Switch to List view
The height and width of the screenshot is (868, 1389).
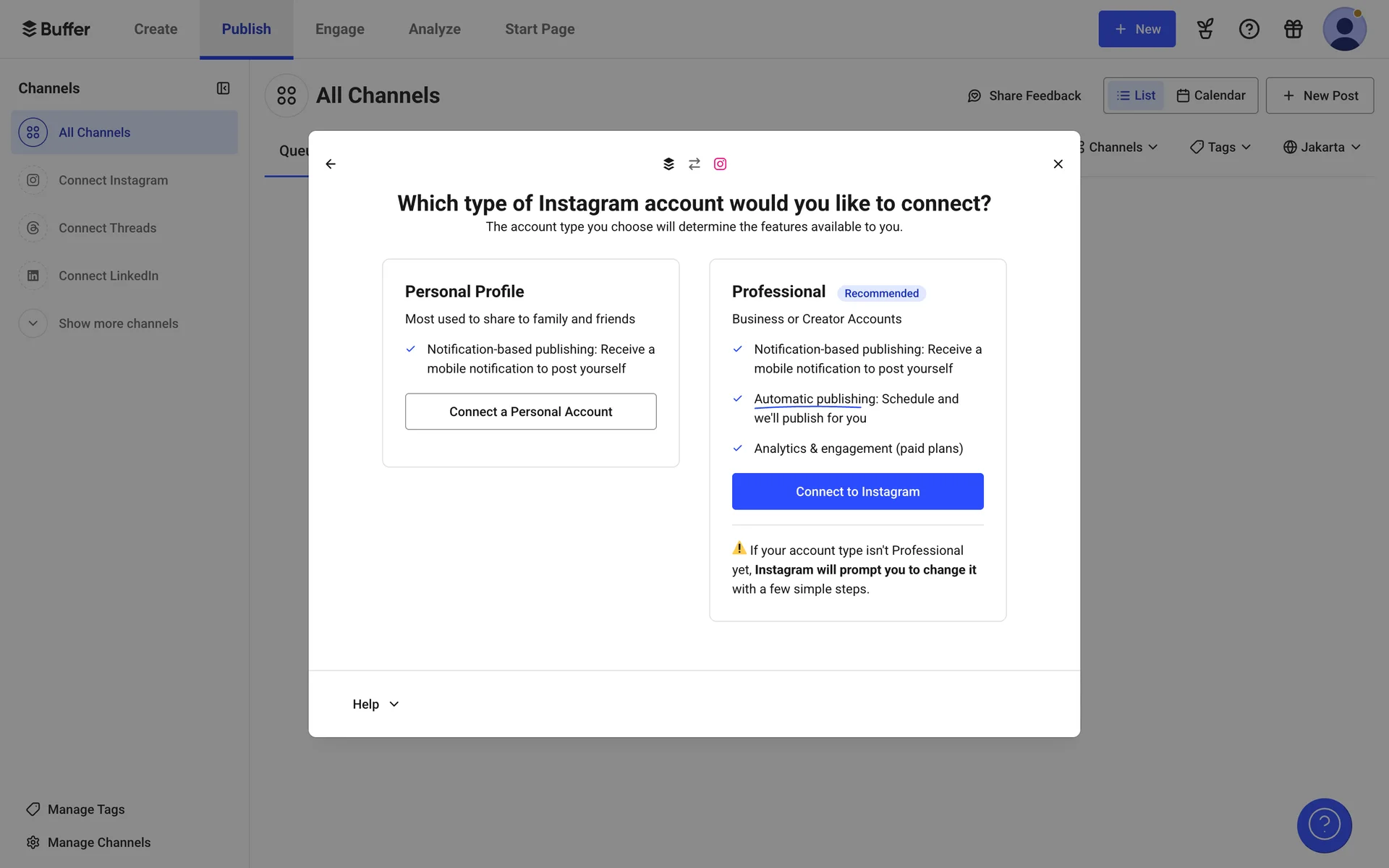[1136, 95]
